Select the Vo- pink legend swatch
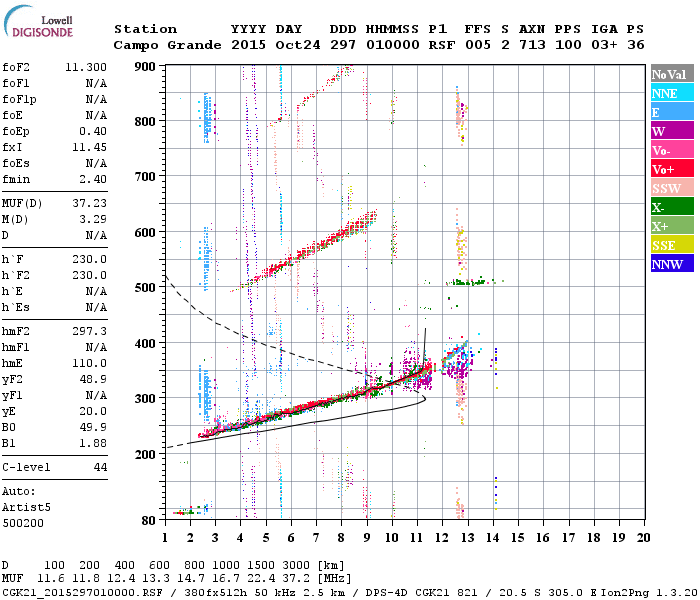Screen dimensions: 700x600 tap(672, 150)
